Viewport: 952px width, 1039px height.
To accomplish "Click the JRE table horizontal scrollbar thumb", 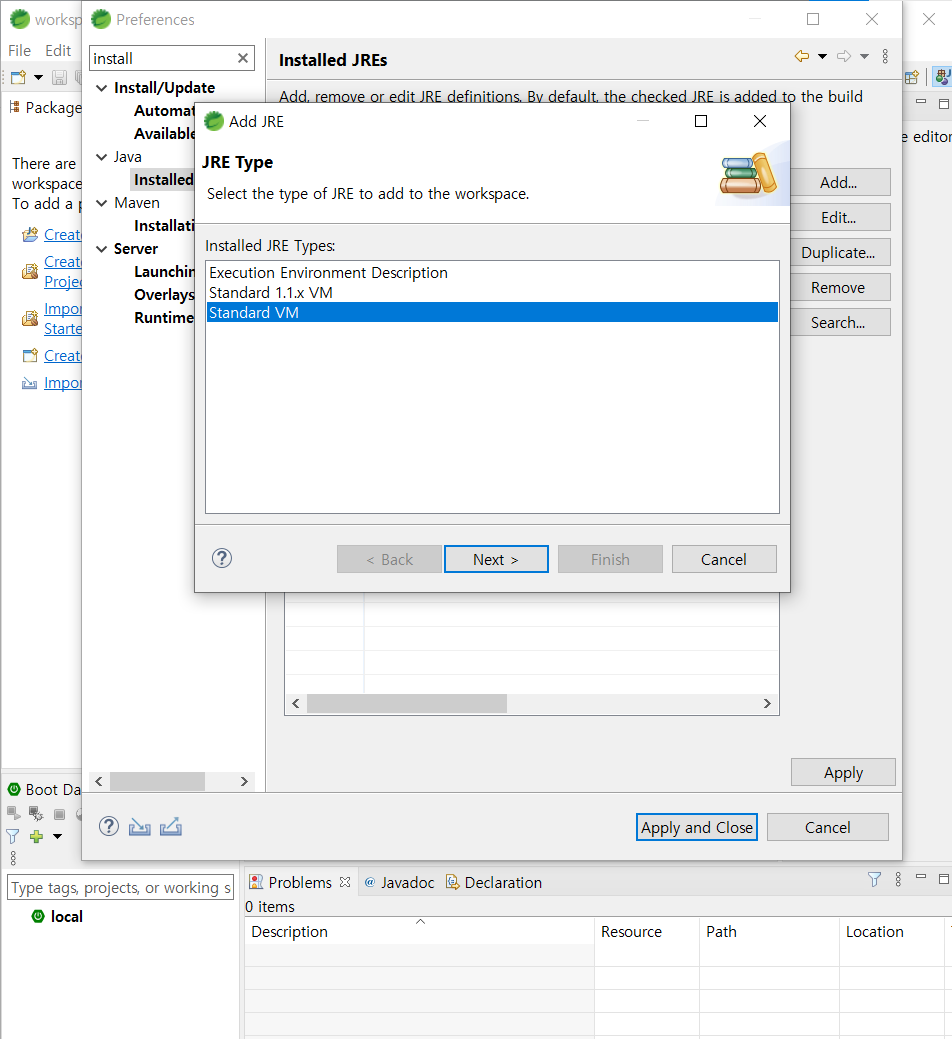I will tap(407, 703).
